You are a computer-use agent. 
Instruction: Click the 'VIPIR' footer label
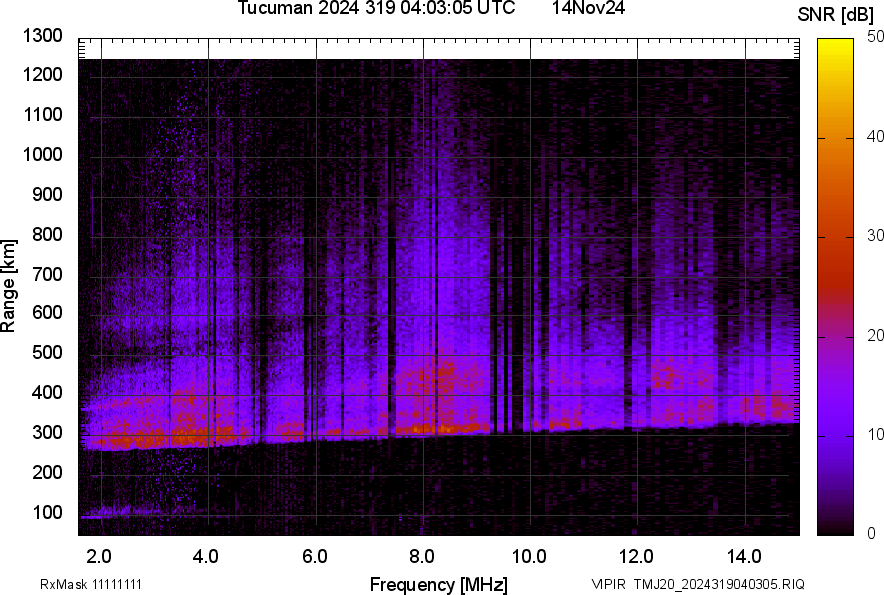609,584
